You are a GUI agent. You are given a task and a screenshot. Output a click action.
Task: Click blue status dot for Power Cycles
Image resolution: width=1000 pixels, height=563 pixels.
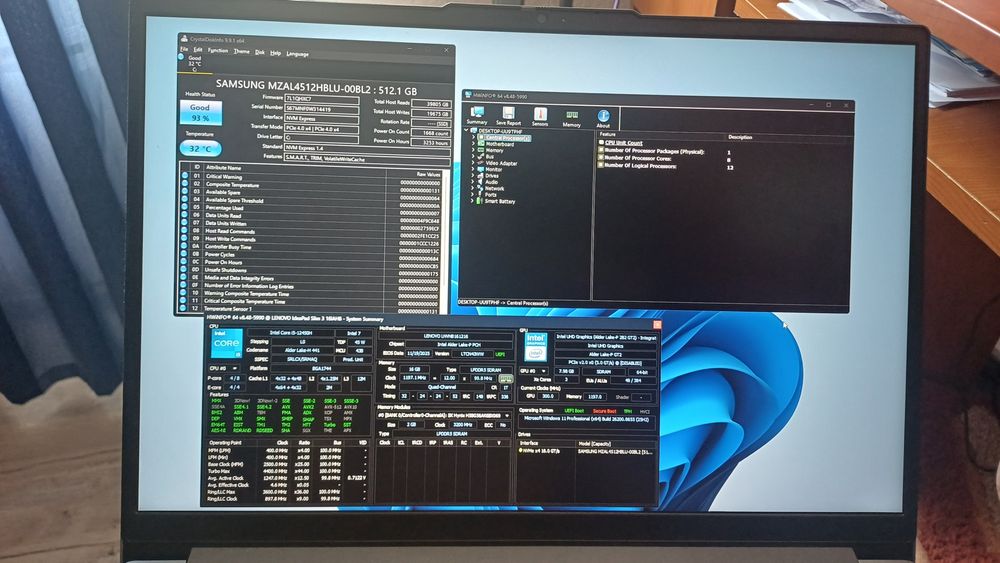(x=184, y=254)
